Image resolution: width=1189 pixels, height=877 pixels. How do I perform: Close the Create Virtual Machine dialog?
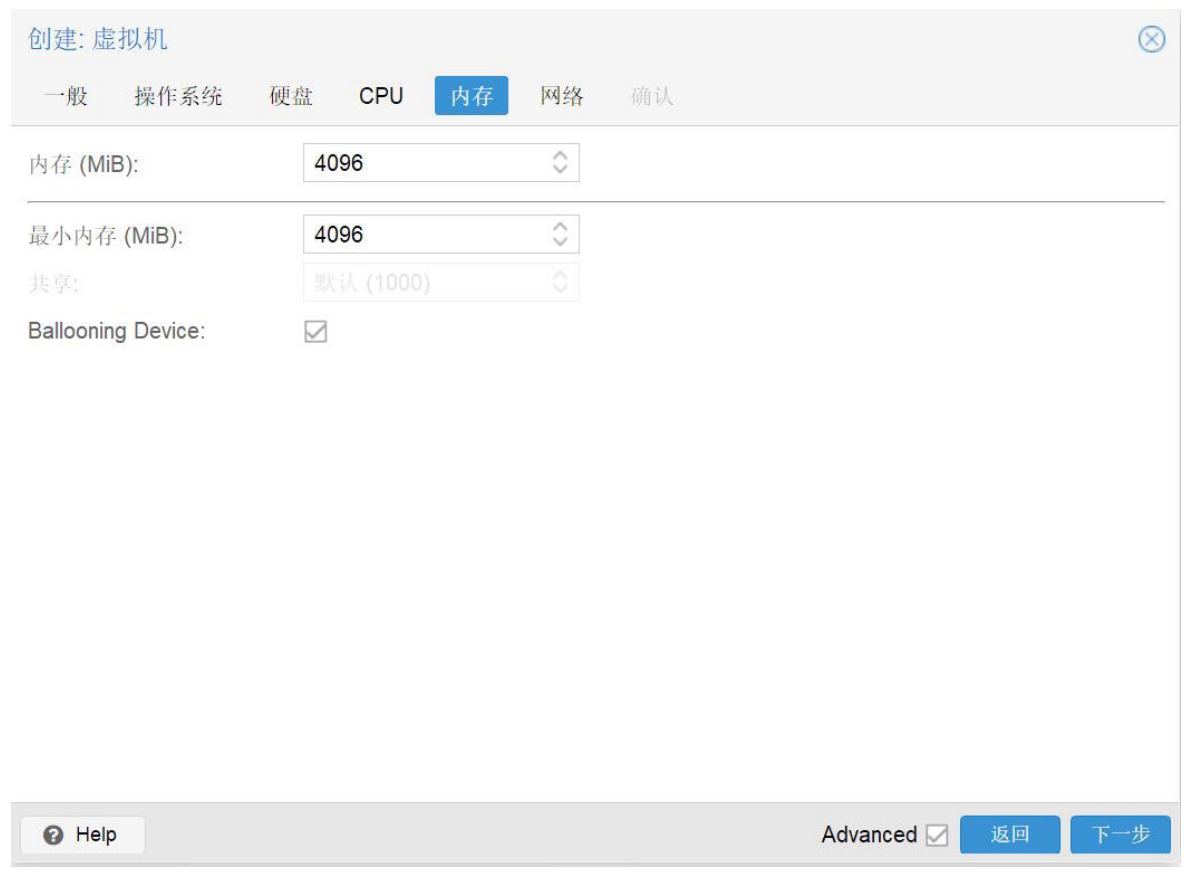(x=1152, y=40)
